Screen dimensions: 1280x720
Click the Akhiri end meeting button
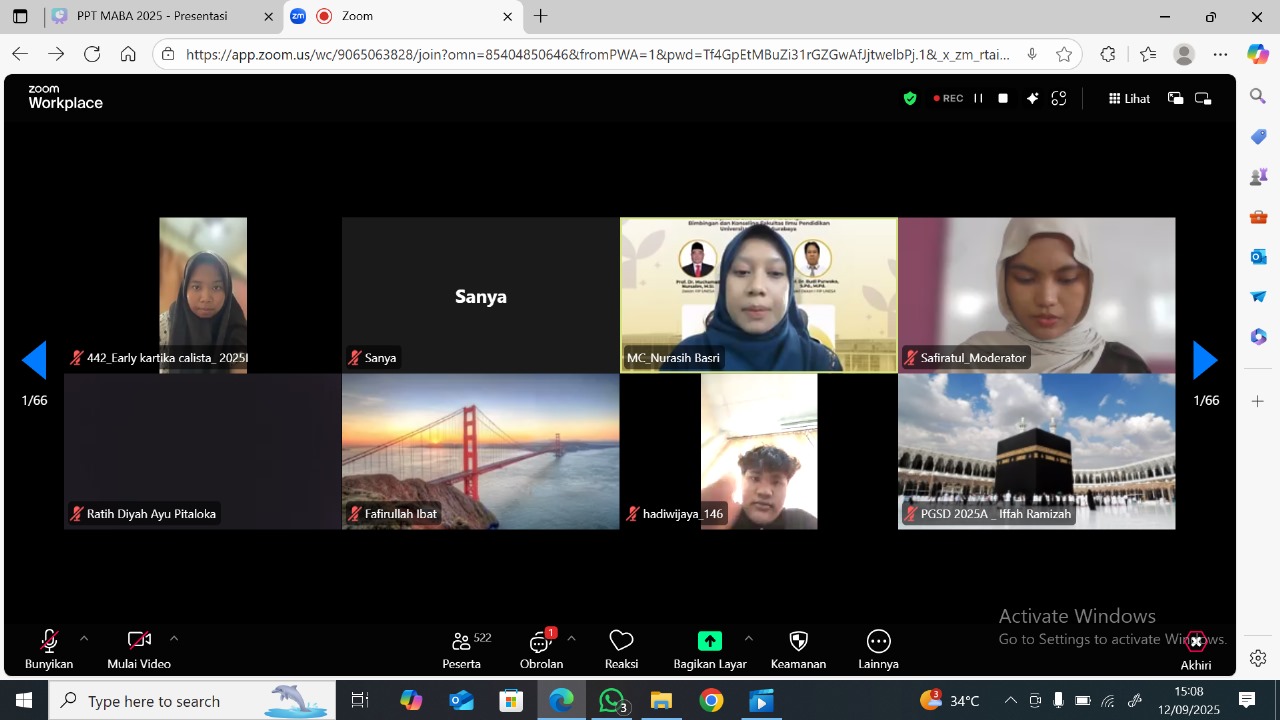(1196, 650)
